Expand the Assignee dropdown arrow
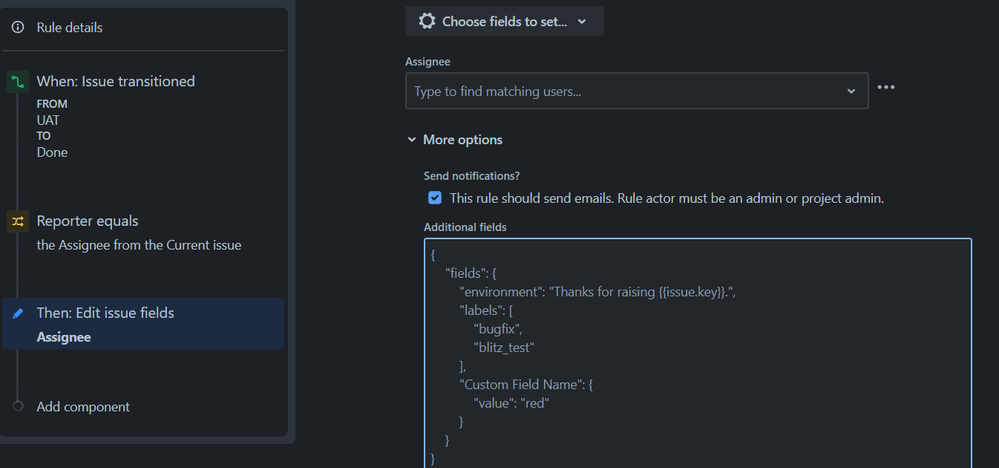Screen dimensions: 999x468 [851, 92]
